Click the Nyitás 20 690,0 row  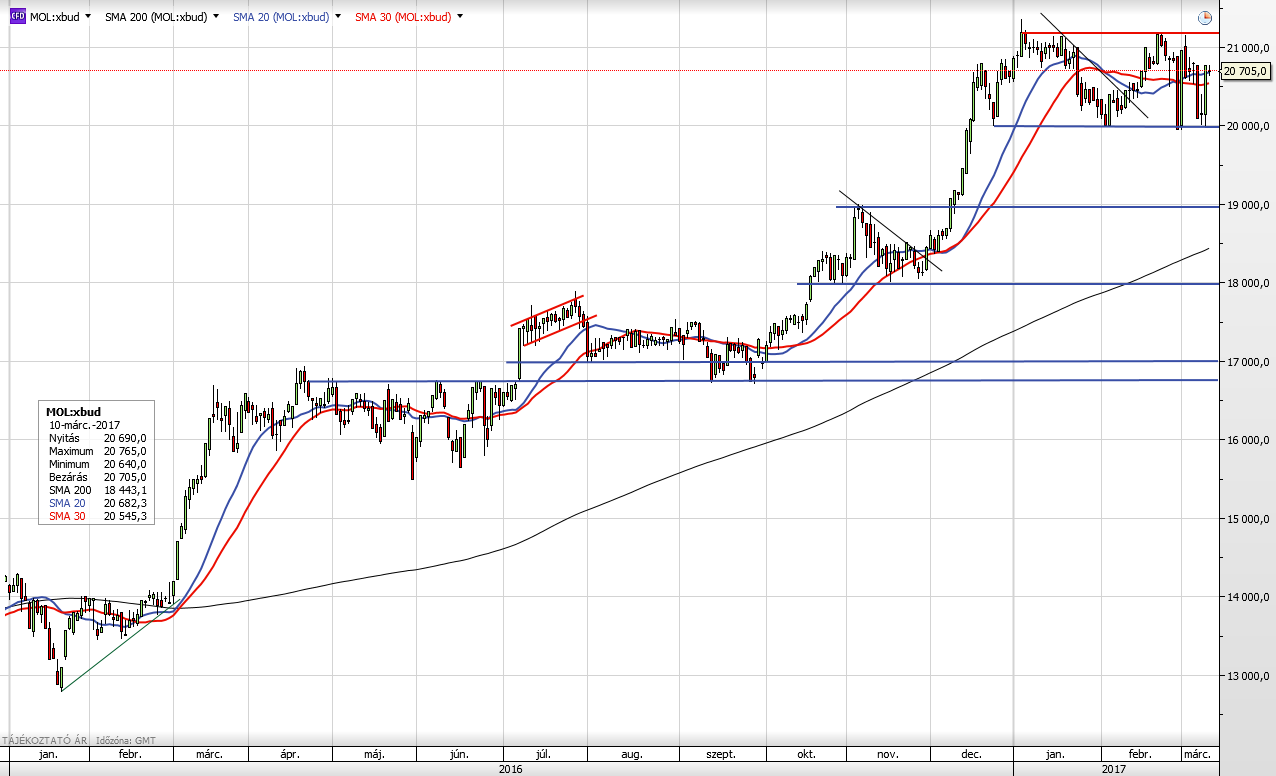click(x=97, y=438)
